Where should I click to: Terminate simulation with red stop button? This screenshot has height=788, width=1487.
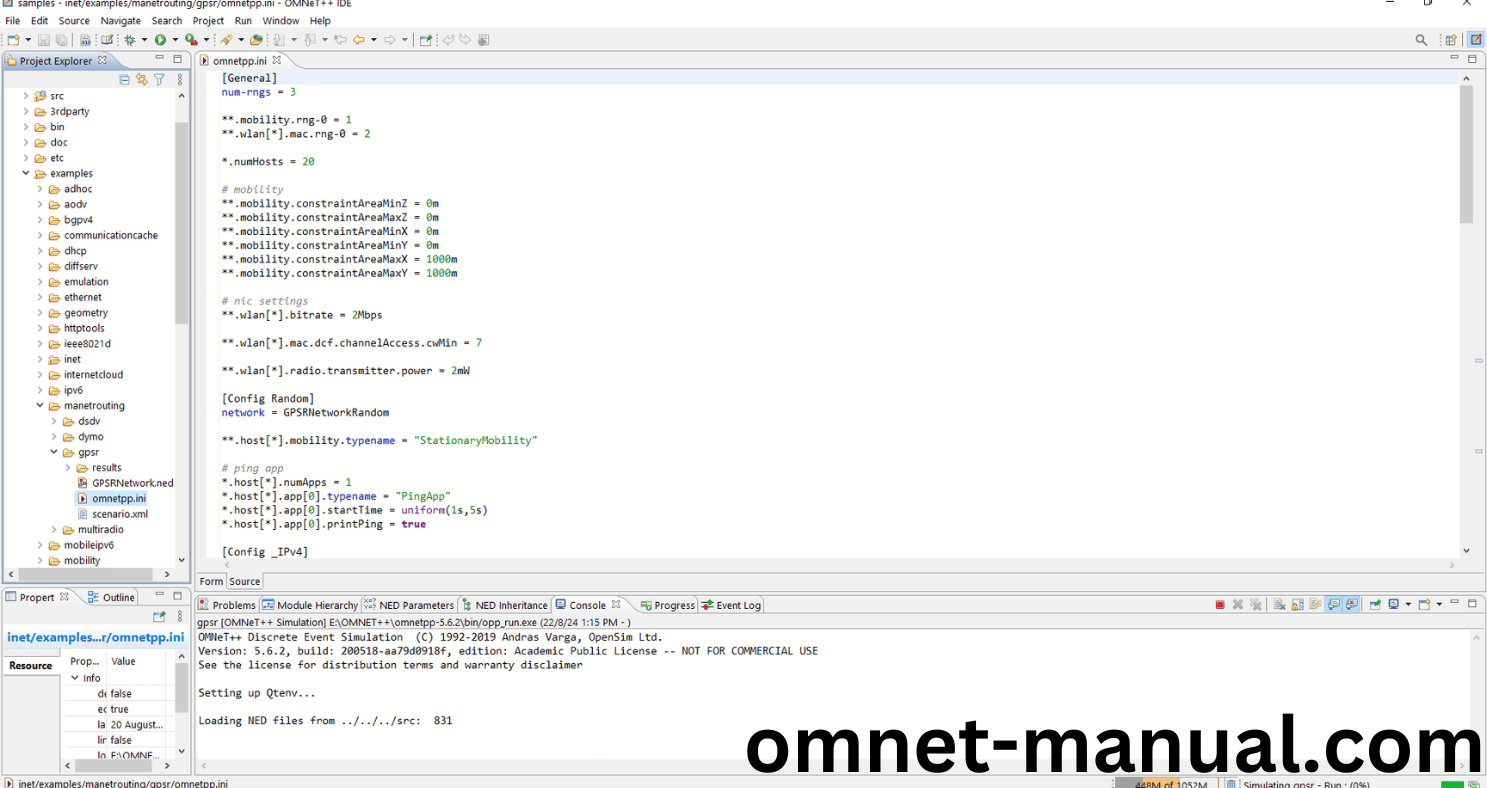click(1220, 605)
